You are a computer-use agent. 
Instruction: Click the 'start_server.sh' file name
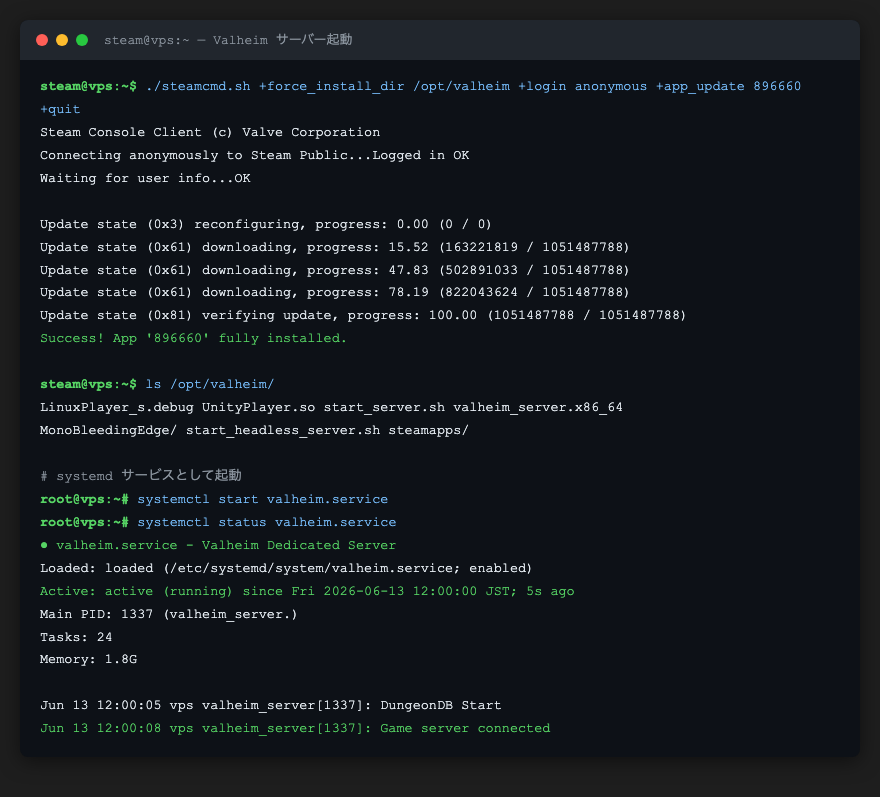384,407
